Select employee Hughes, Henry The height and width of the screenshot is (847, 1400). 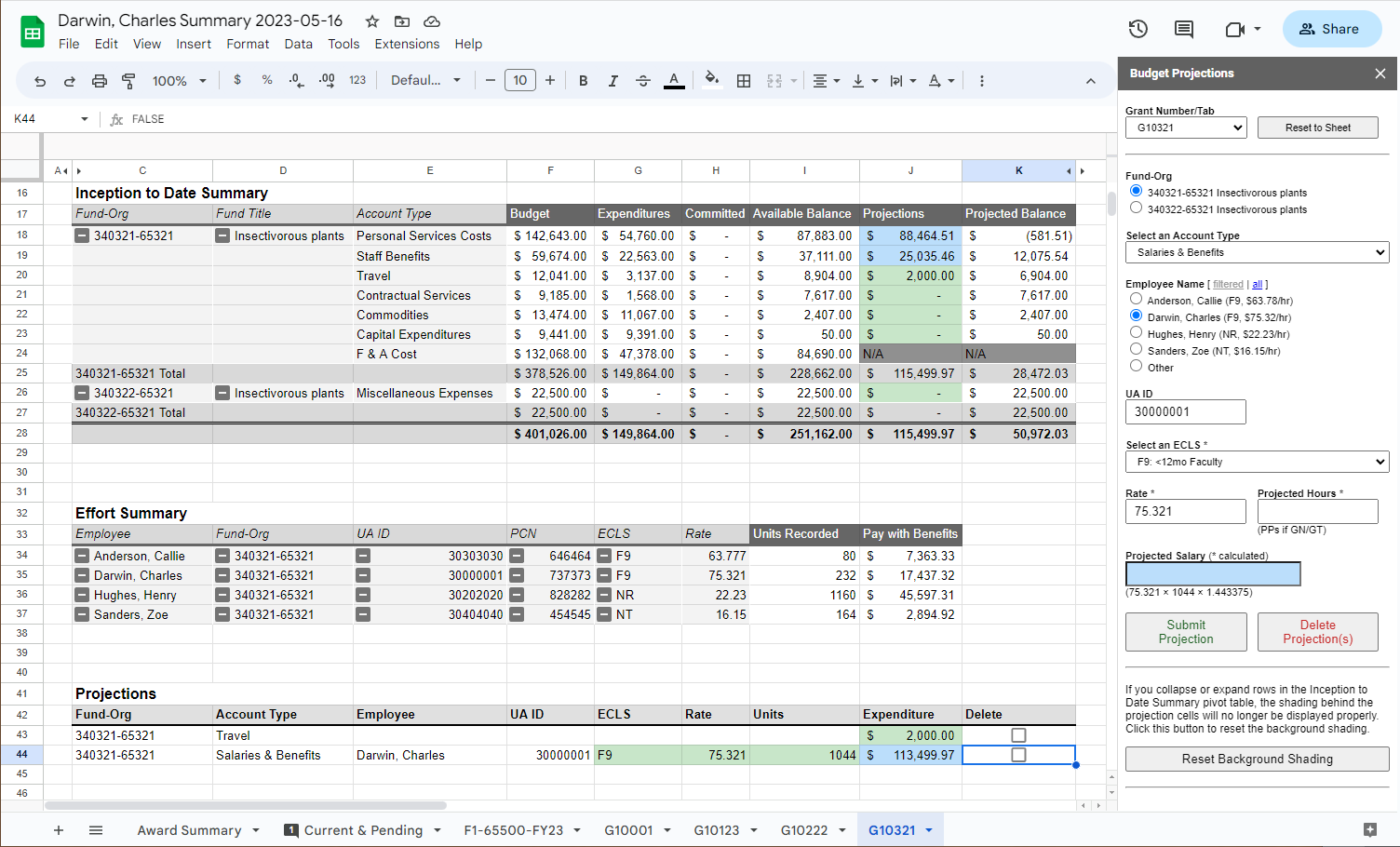(1136, 334)
